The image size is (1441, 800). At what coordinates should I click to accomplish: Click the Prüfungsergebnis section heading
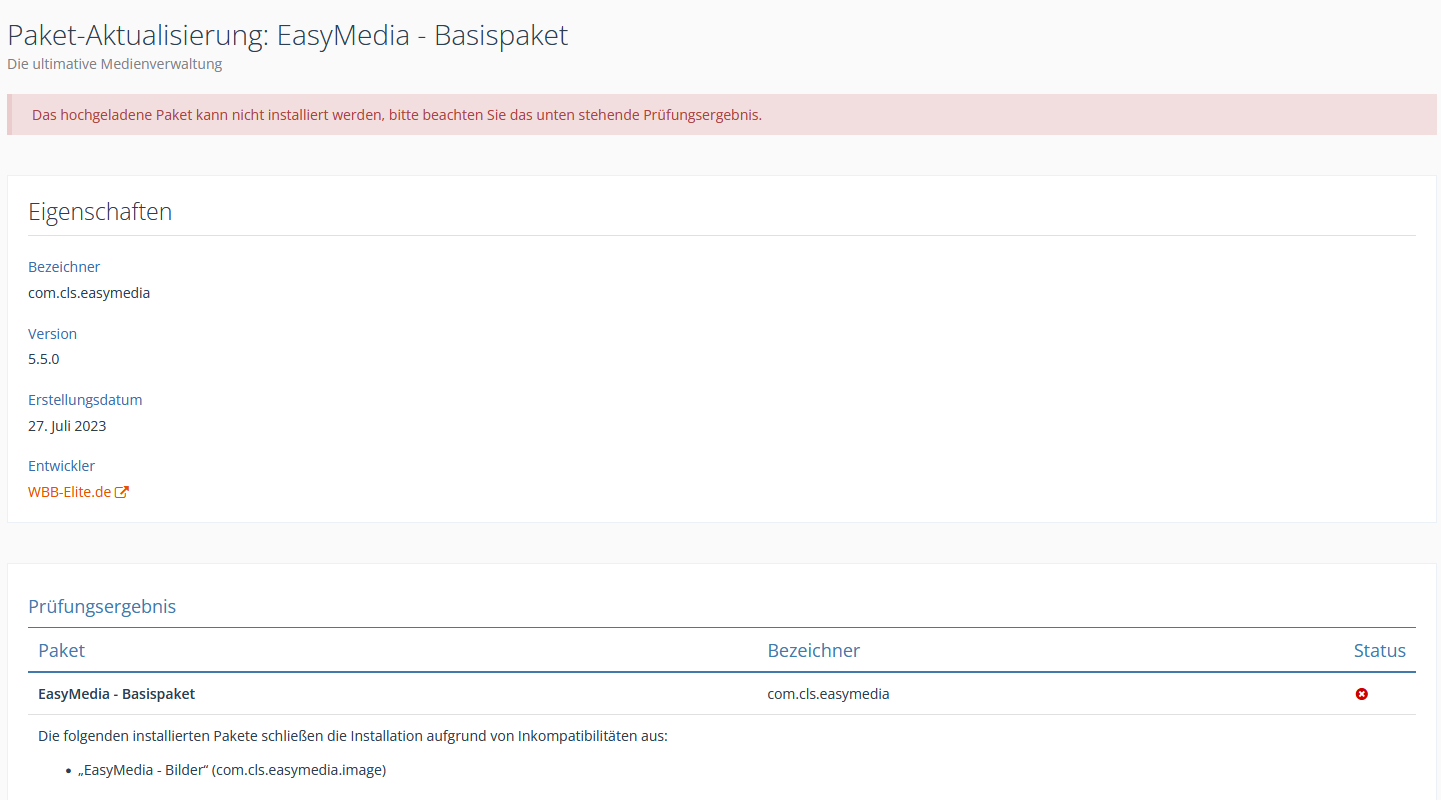point(102,606)
